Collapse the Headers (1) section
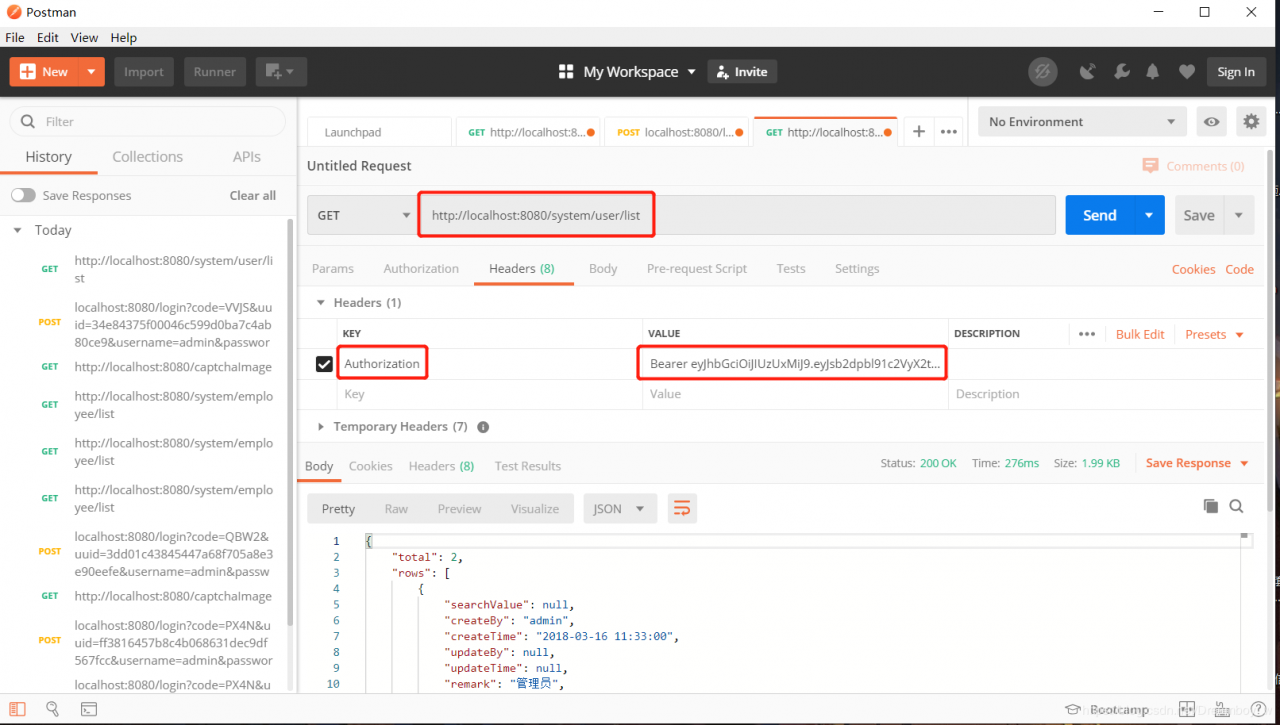Viewport: 1280px width, 725px height. click(321, 303)
